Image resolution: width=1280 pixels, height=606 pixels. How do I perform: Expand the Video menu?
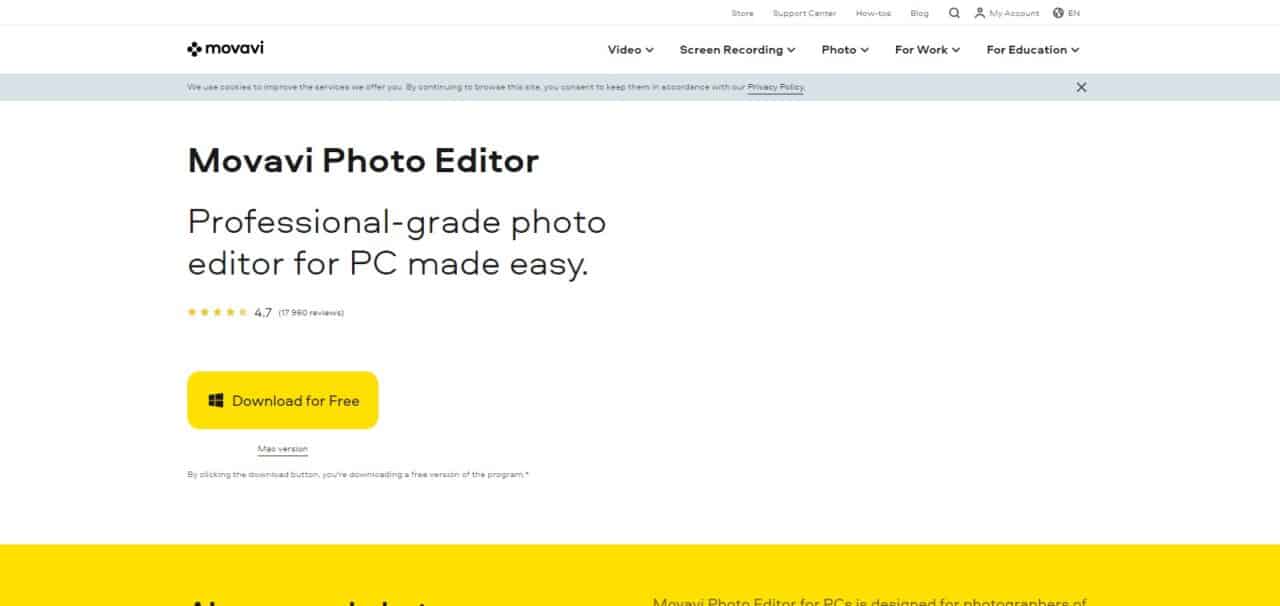pyautogui.click(x=630, y=49)
